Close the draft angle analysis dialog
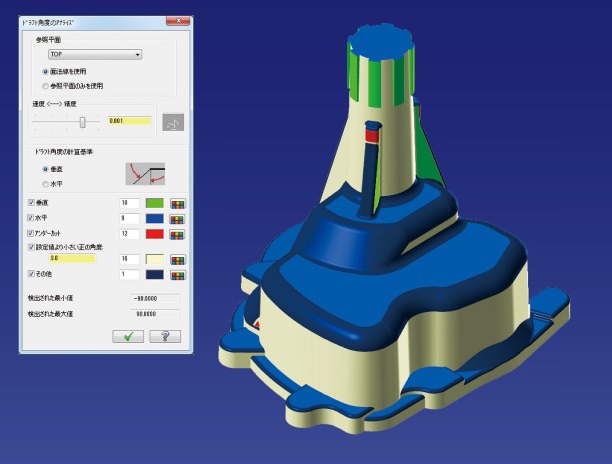The width and height of the screenshot is (612, 464). pyautogui.click(x=174, y=20)
